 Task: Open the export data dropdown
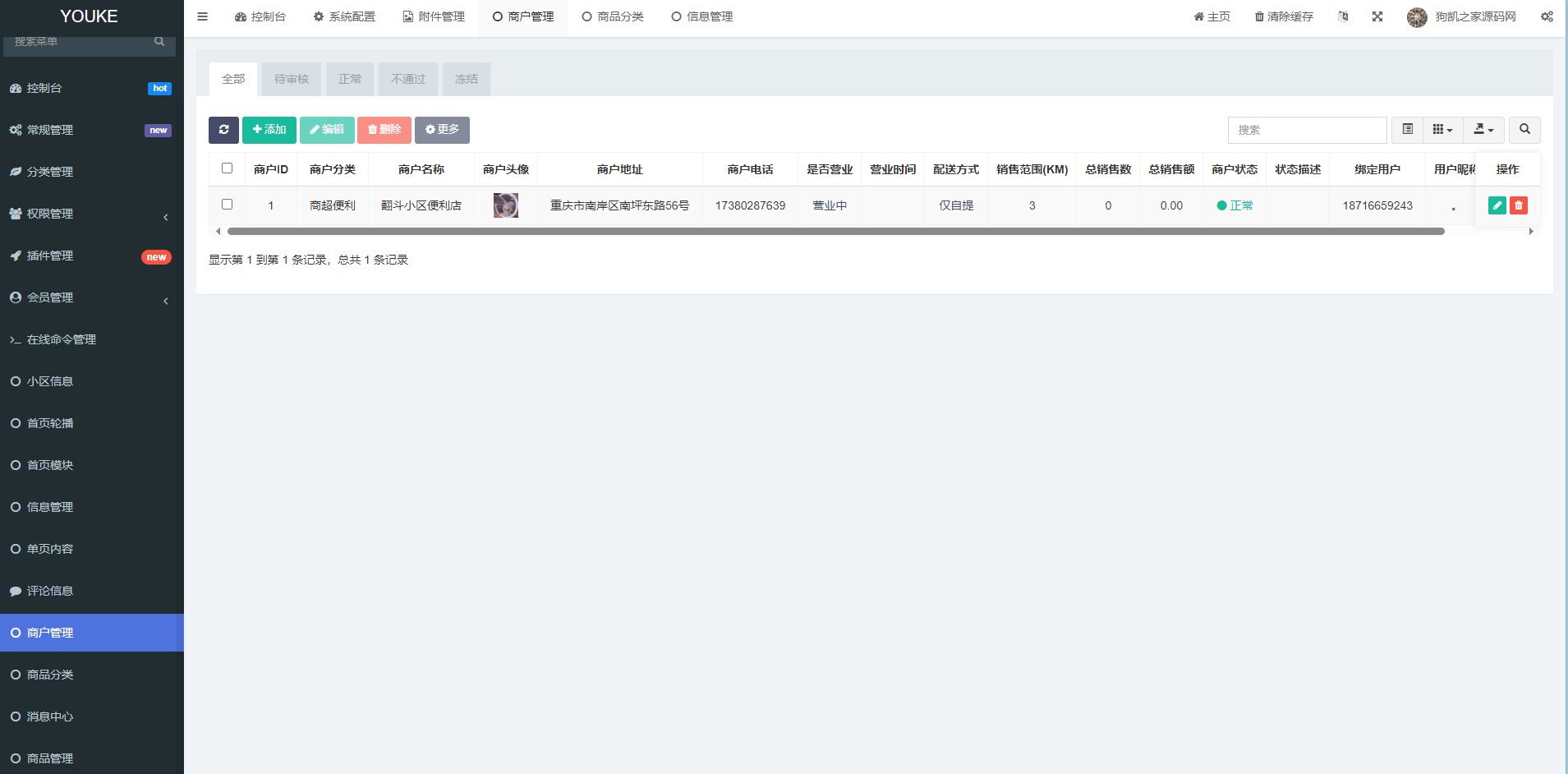click(1483, 130)
